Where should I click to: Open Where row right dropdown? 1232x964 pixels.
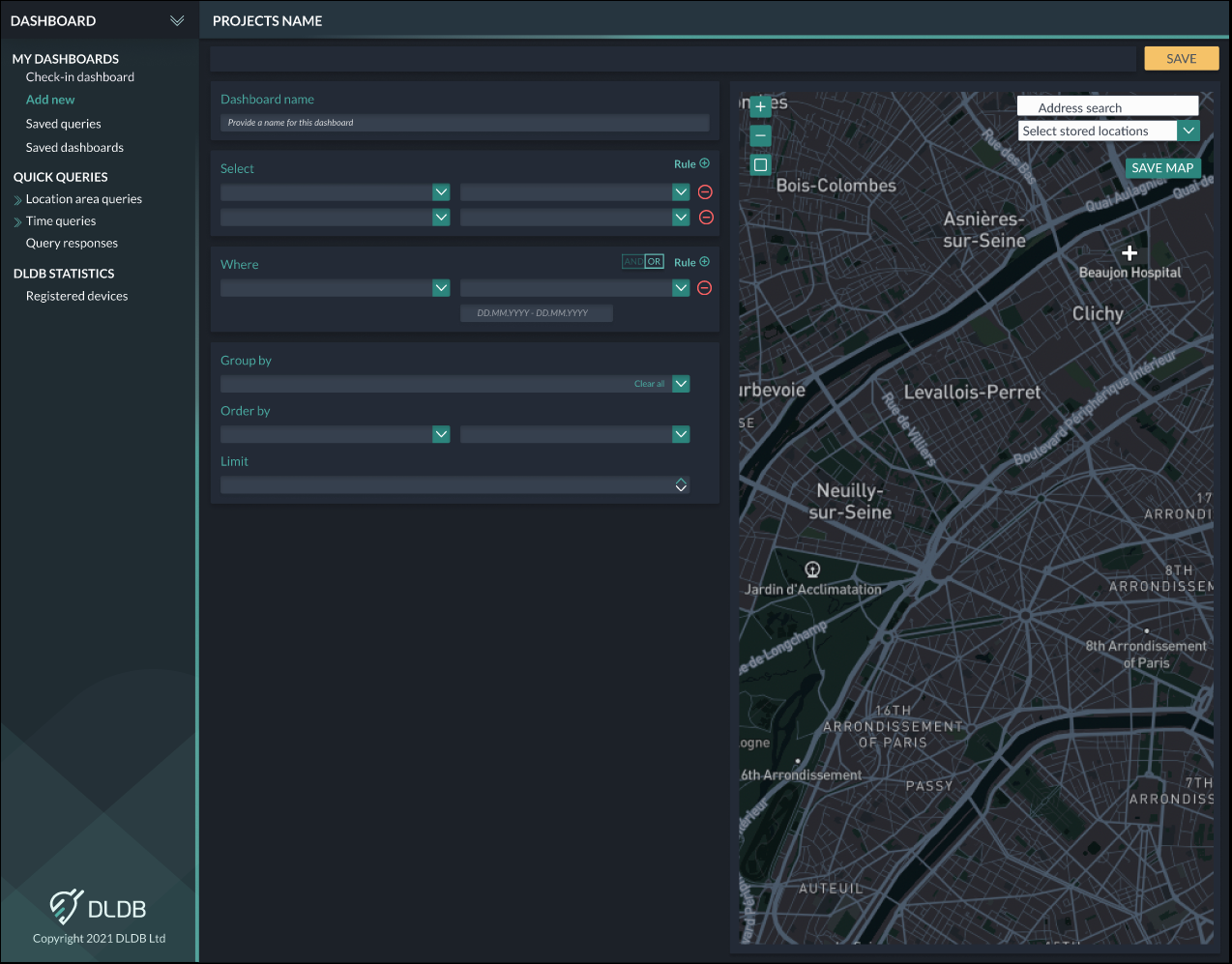681,288
